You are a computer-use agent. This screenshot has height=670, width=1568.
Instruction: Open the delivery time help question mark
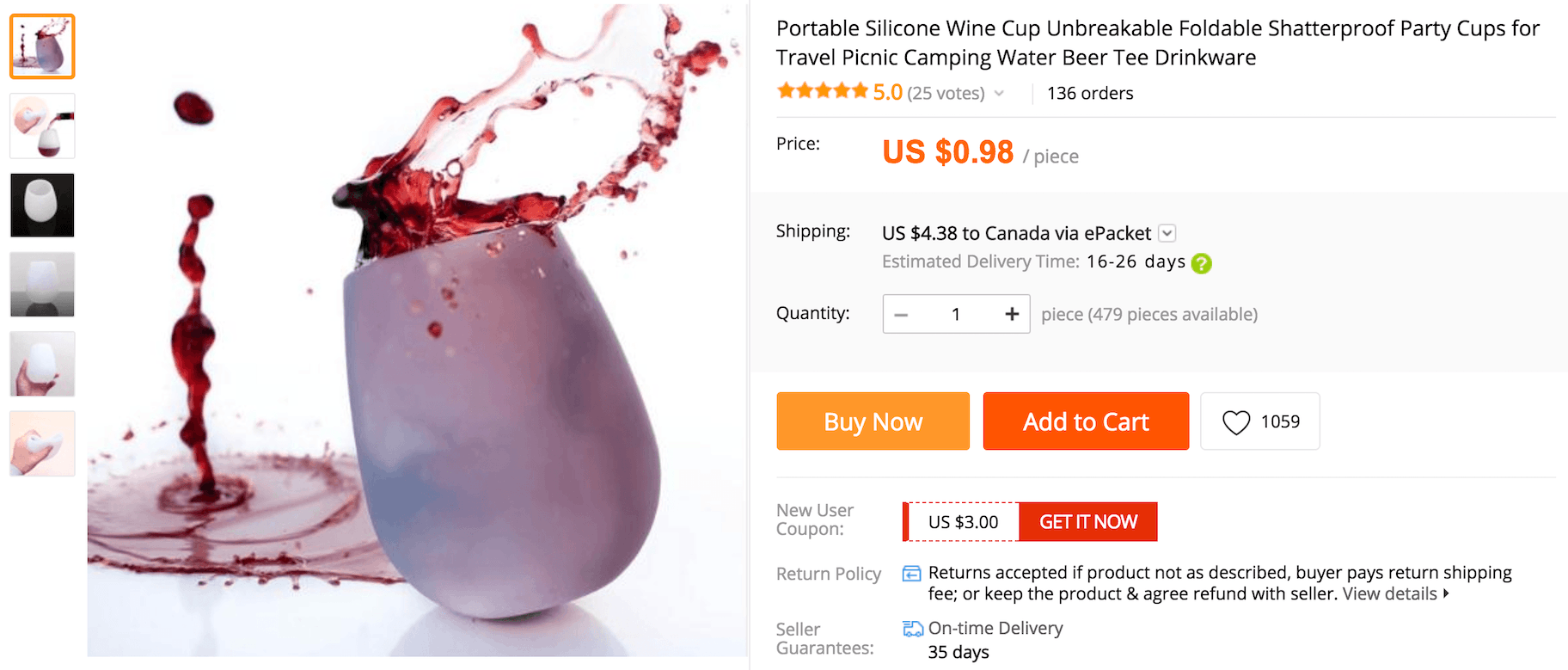click(x=1201, y=262)
